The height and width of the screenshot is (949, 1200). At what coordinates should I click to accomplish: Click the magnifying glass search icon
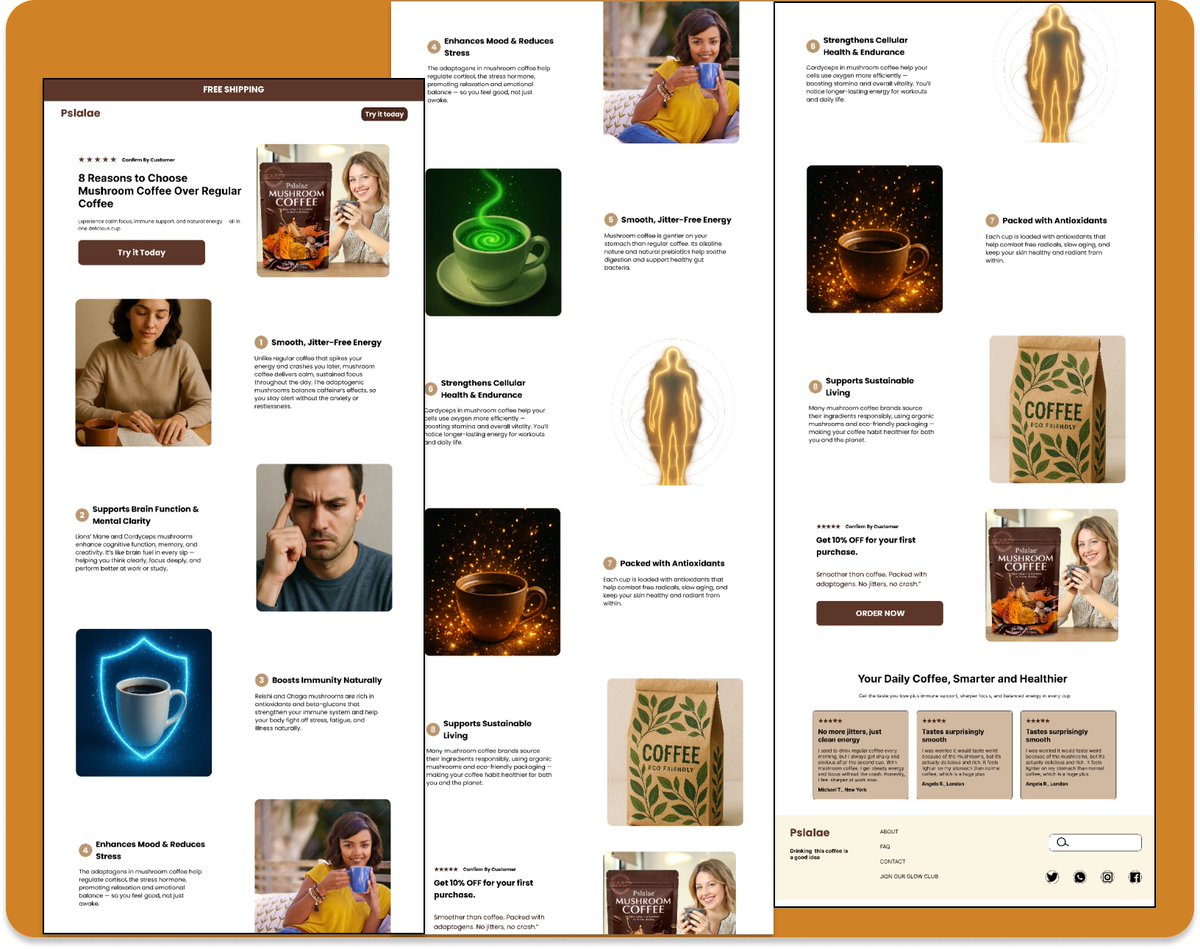(1064, 842)
